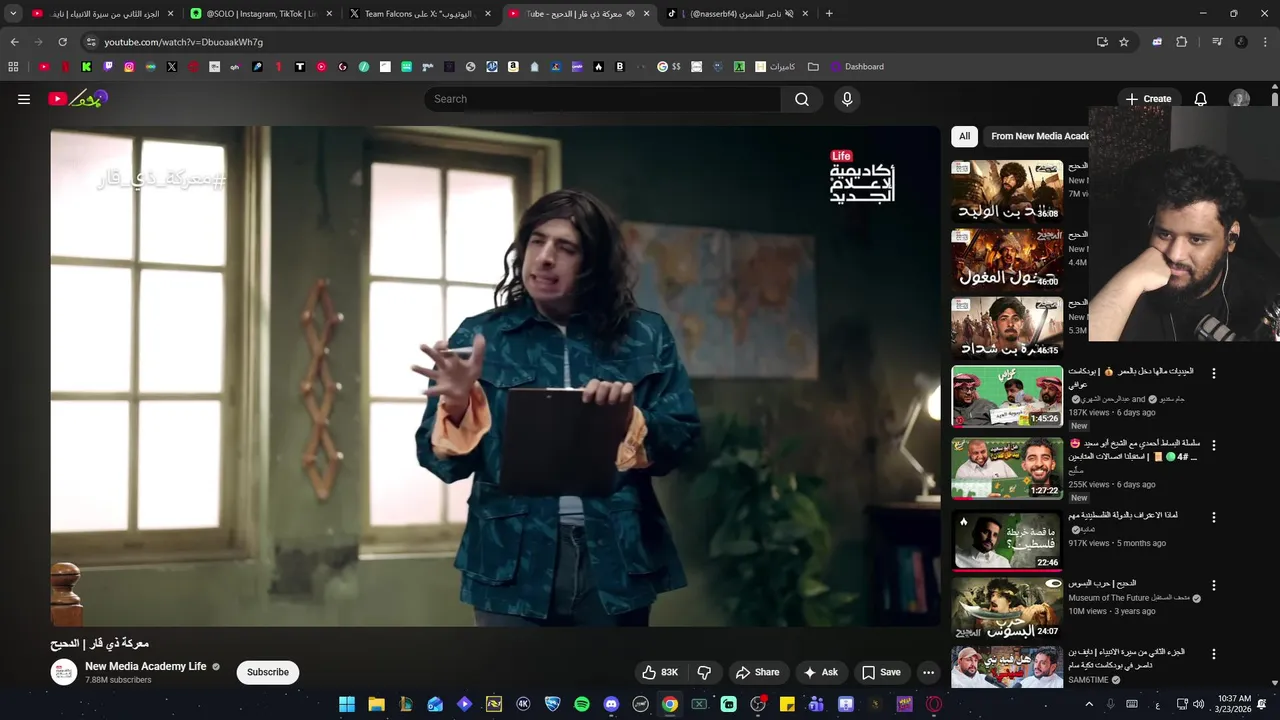Screen dimensions: 1280x720
Task: Open taskbar clock showing 10:37 AM
Action: 1234,704
